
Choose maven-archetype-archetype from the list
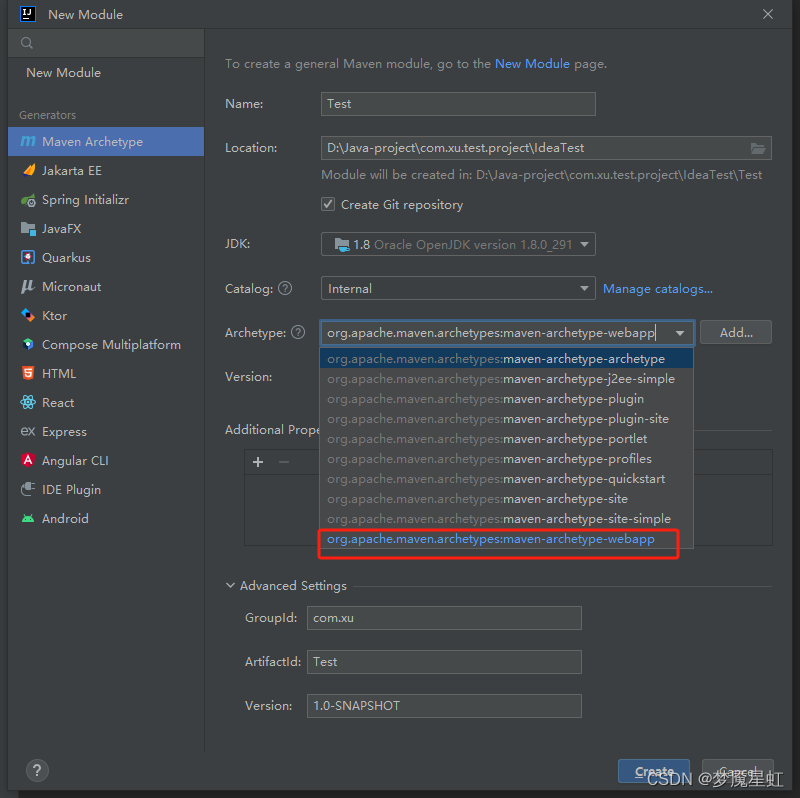point(506,359)
